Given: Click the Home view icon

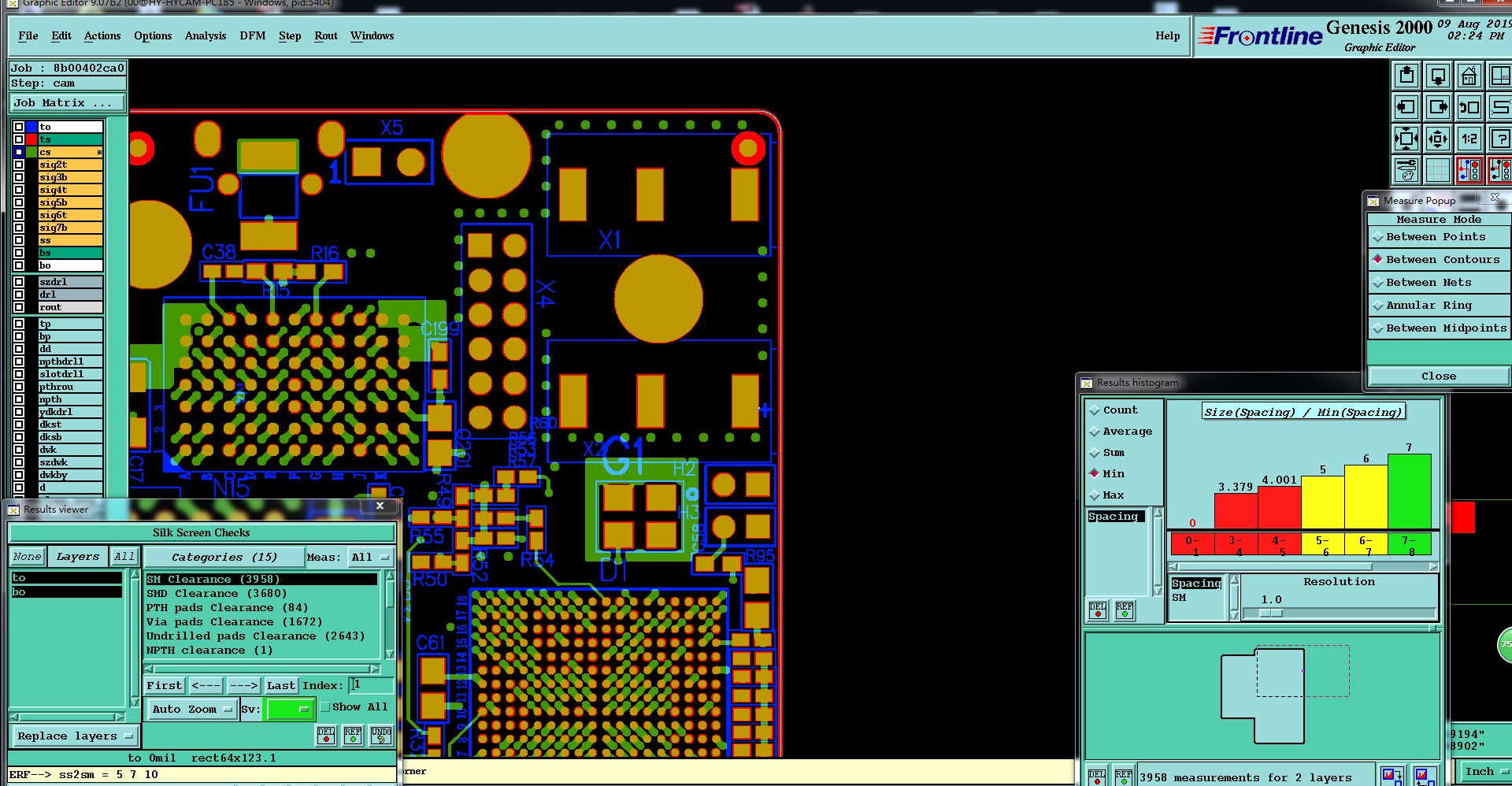Looking at the screenshot, I should tap(1469, 76).
